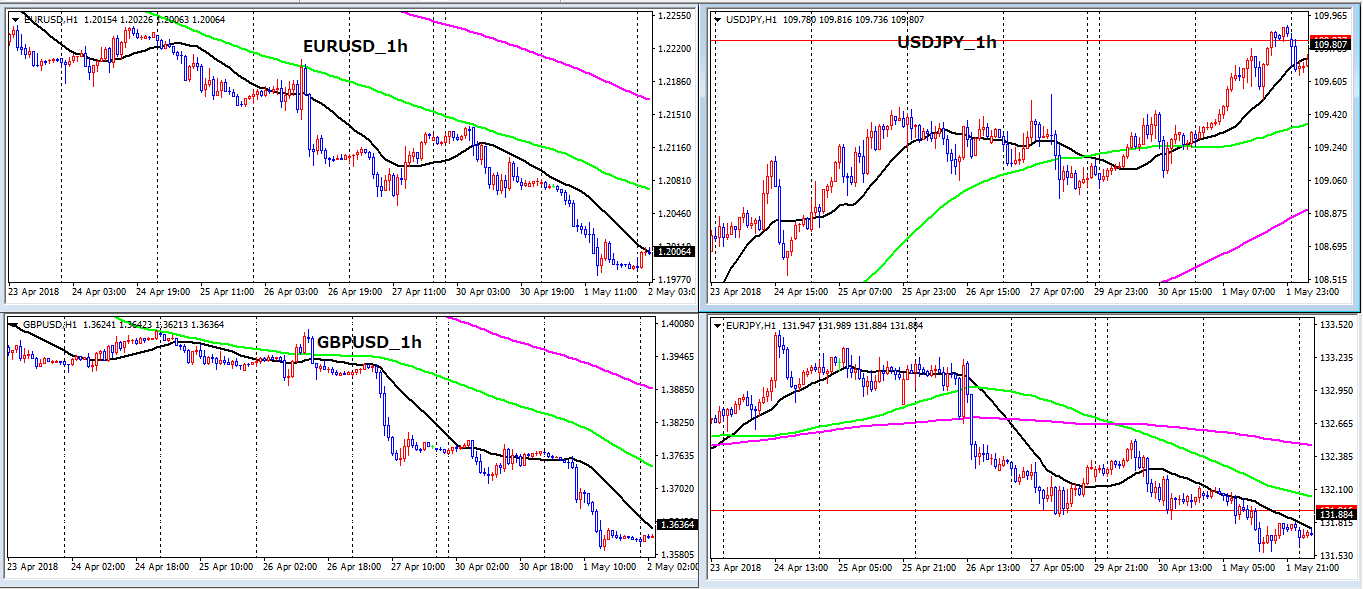
Task: Click the 1.40080 price axis value
Action: click(x=677, y=324)
